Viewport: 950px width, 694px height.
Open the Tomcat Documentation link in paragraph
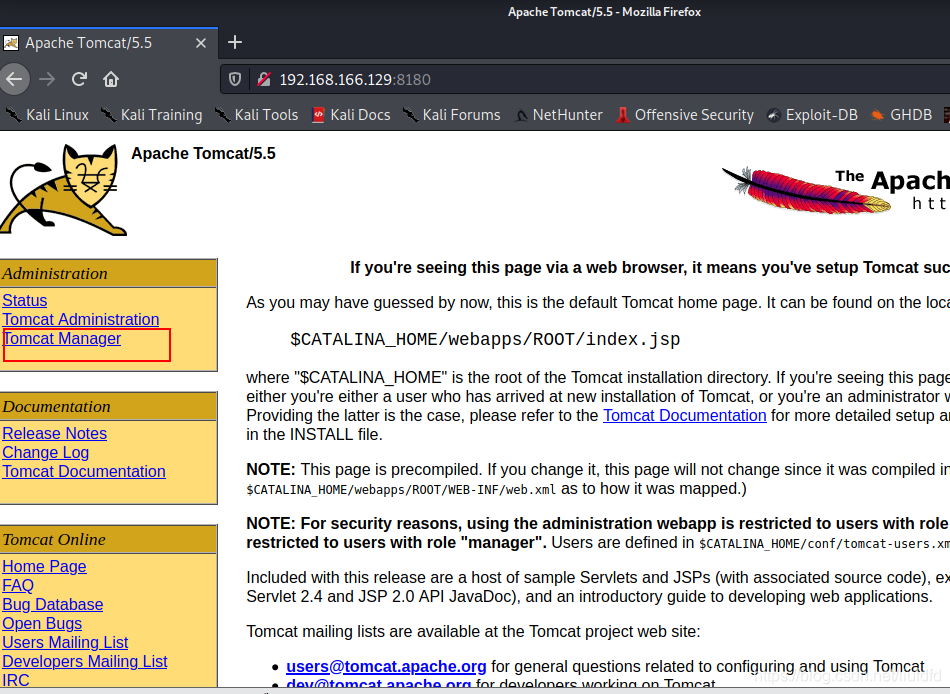tap(685, 416)
